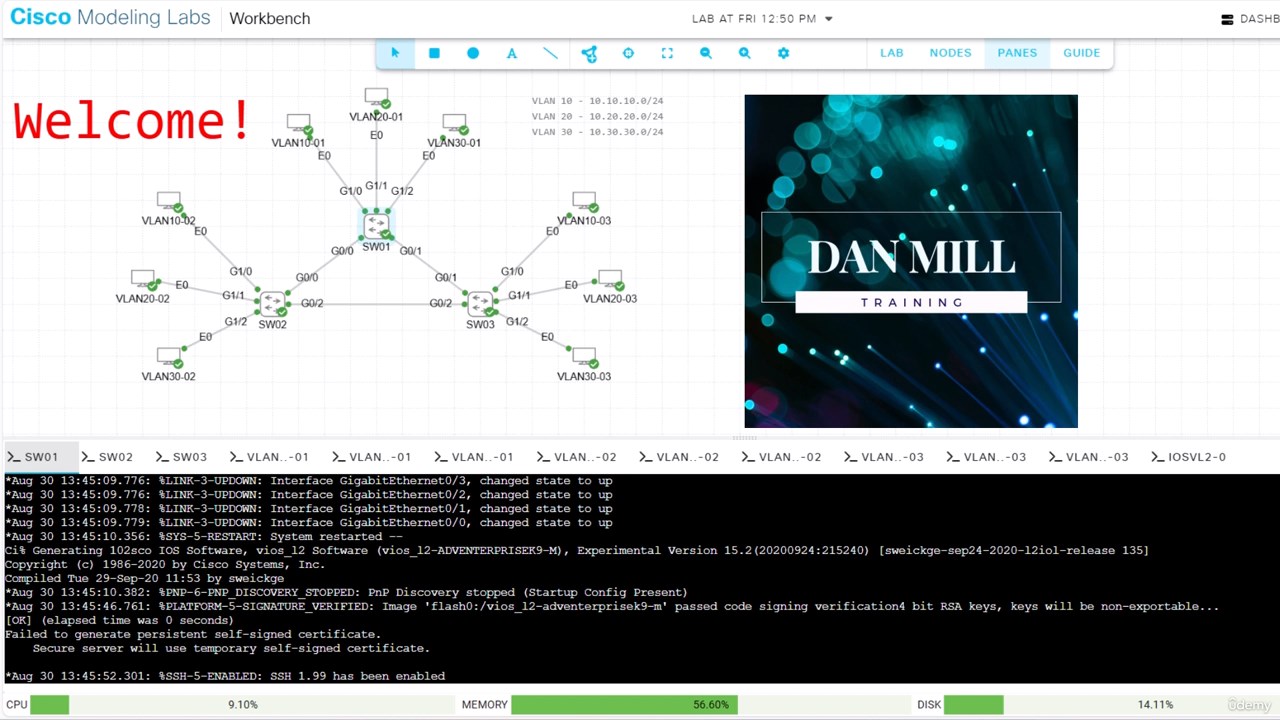The height and width of the screenshot is (720, 1280).
Task: Choose the rectangle annotation tool
Action: (x=434, y=53)
